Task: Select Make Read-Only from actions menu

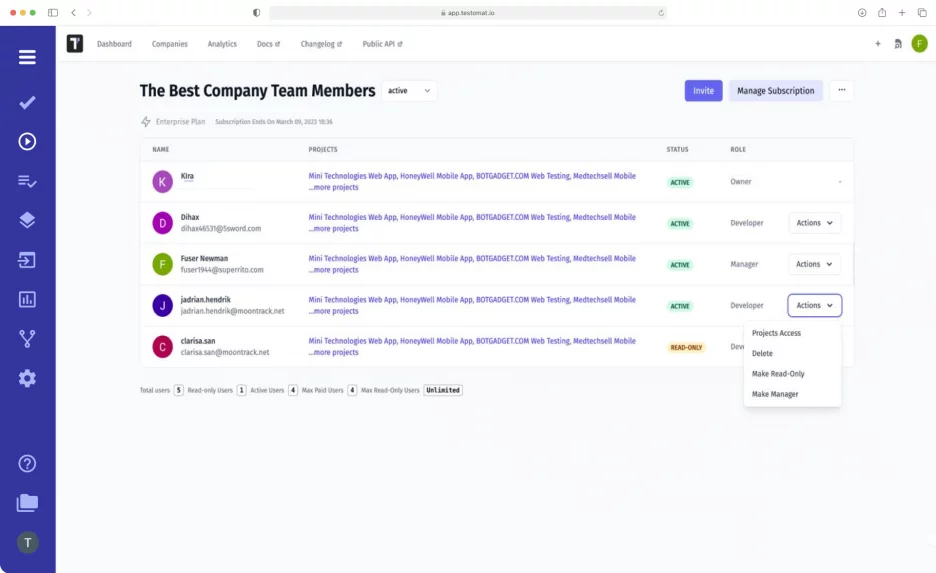Action: coord(778,374)
